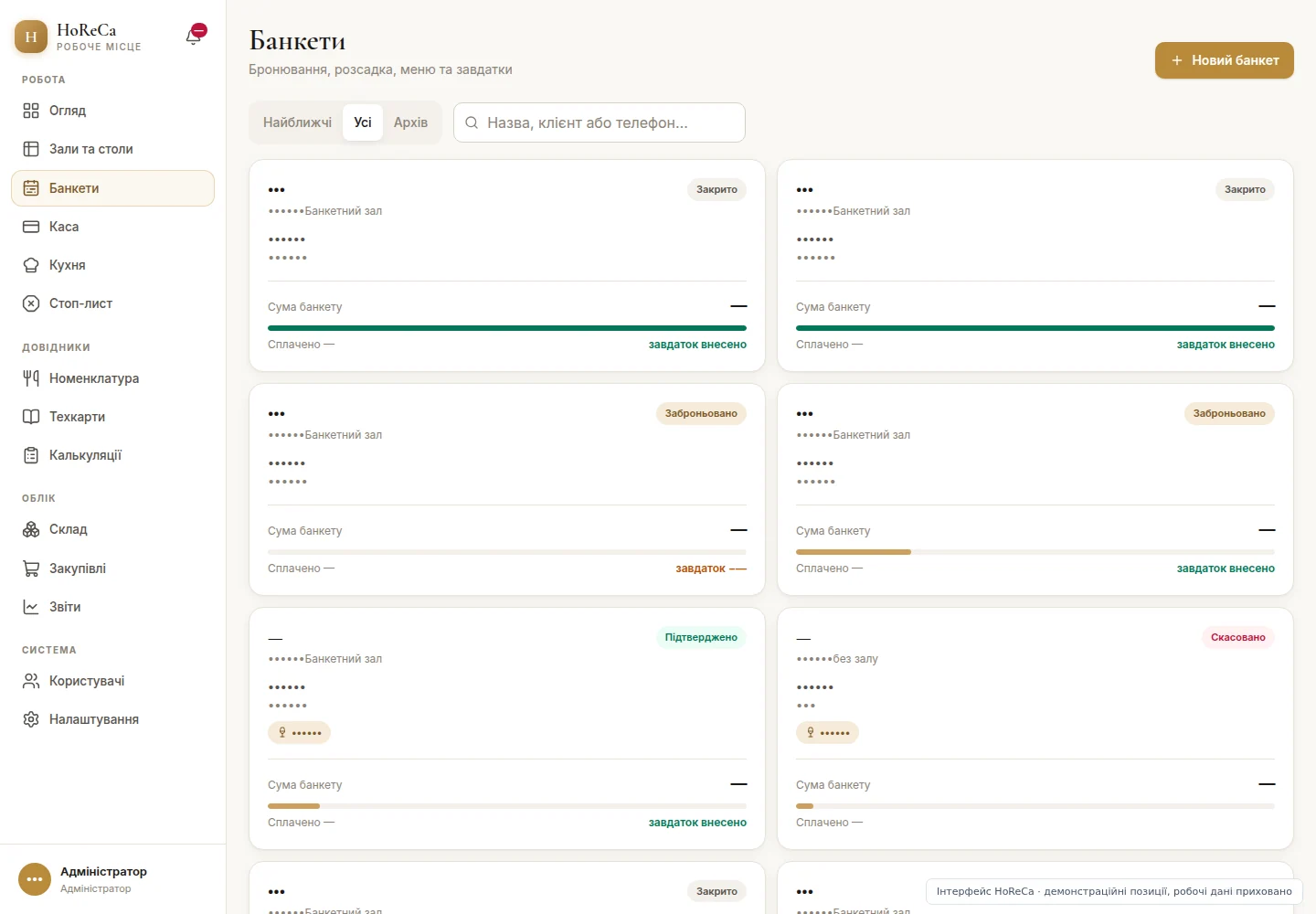Image resolution: width=1316 pixels, height=914 pixels.
Task: Click the guest chip in the Скасовано card
Action: tap(827, 732)
